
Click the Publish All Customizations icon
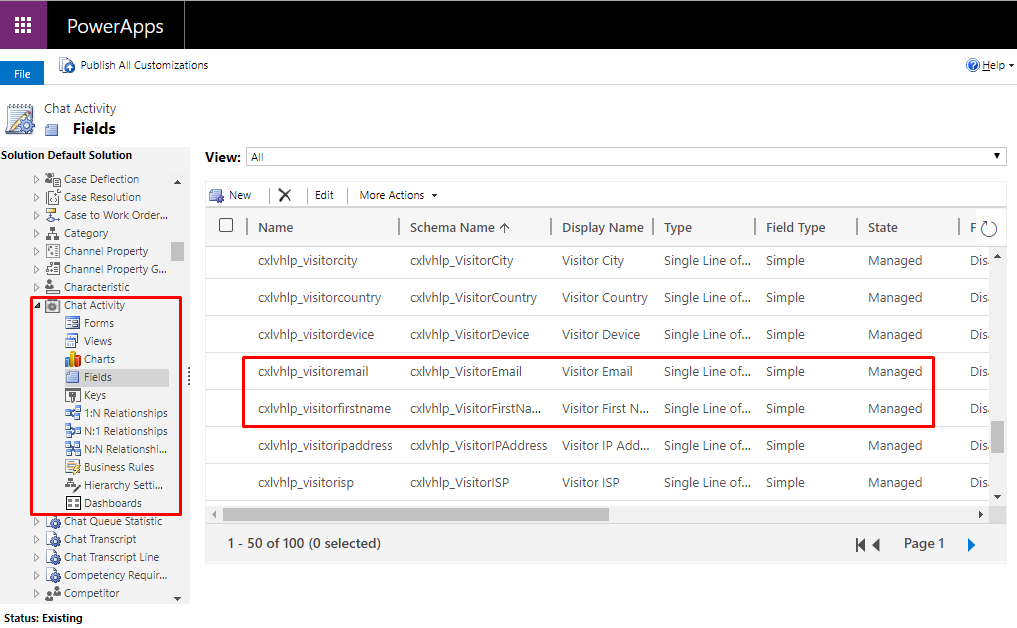[x=67, y=66]
